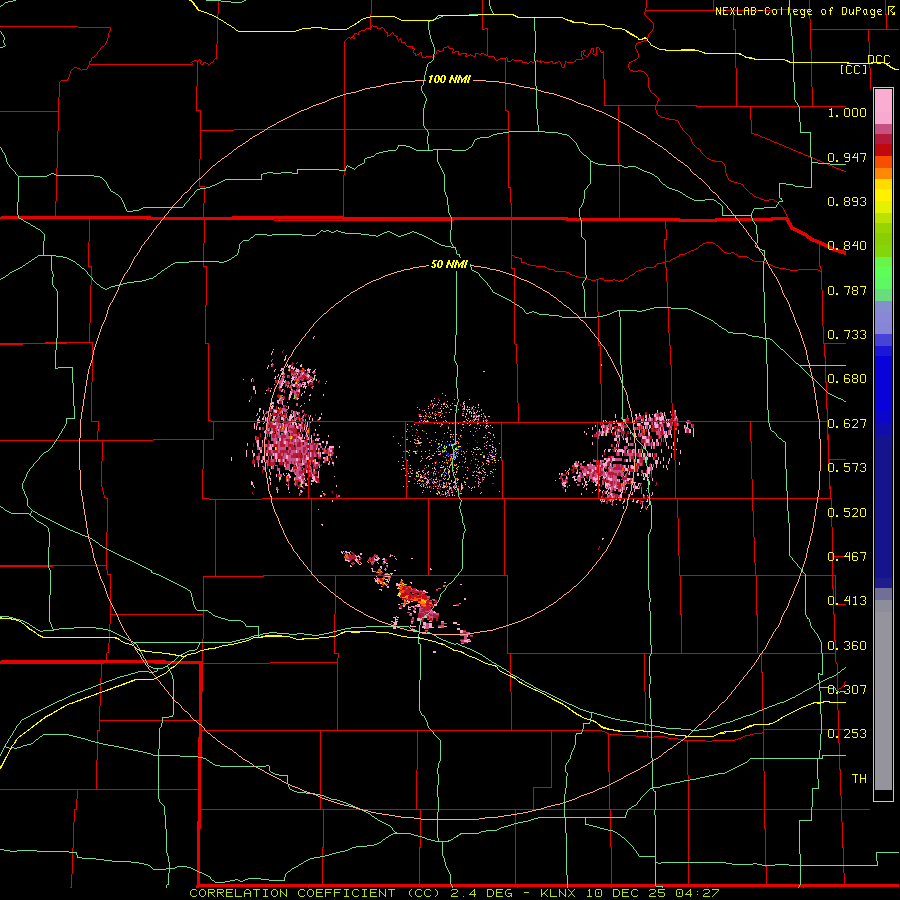Select the 0.413 scale value

[847, 601]
